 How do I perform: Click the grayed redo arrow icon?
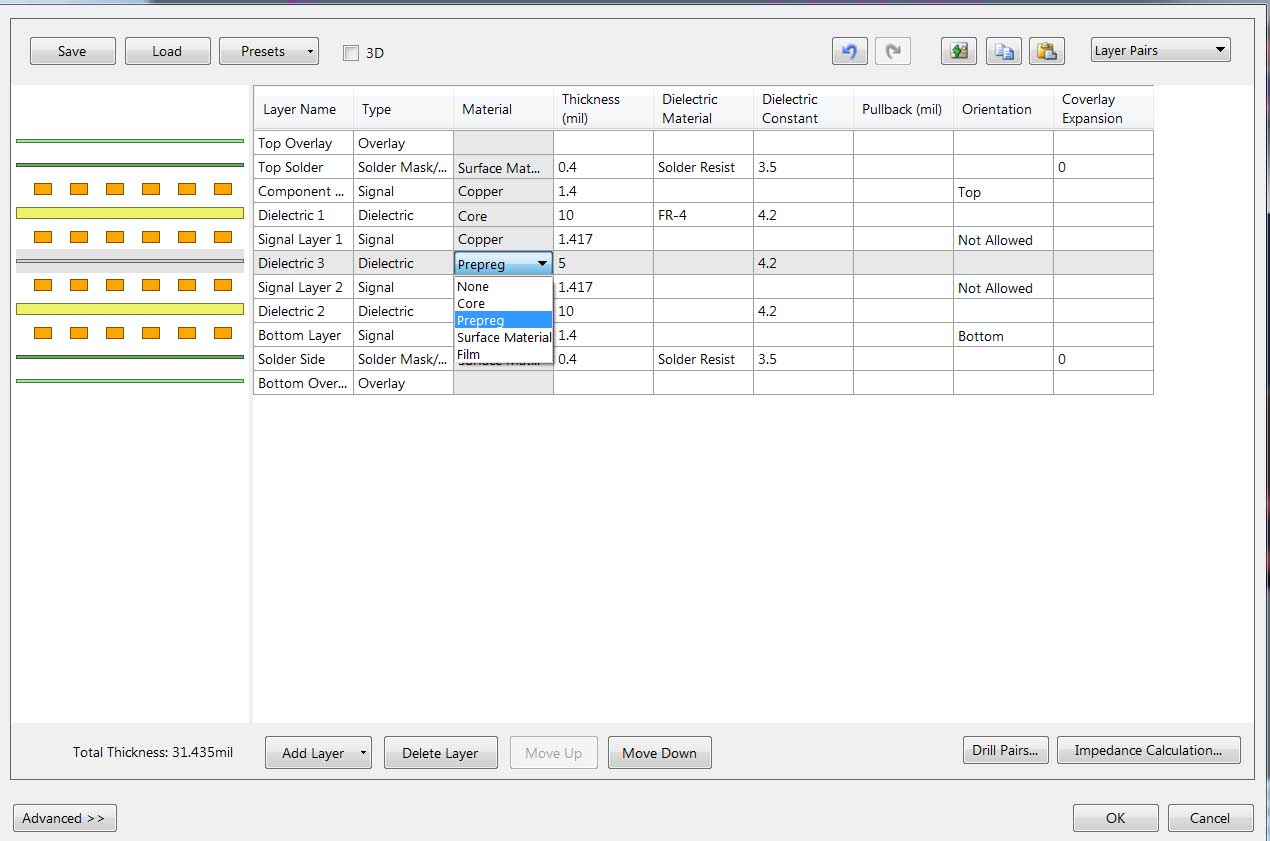coord(893,52)
